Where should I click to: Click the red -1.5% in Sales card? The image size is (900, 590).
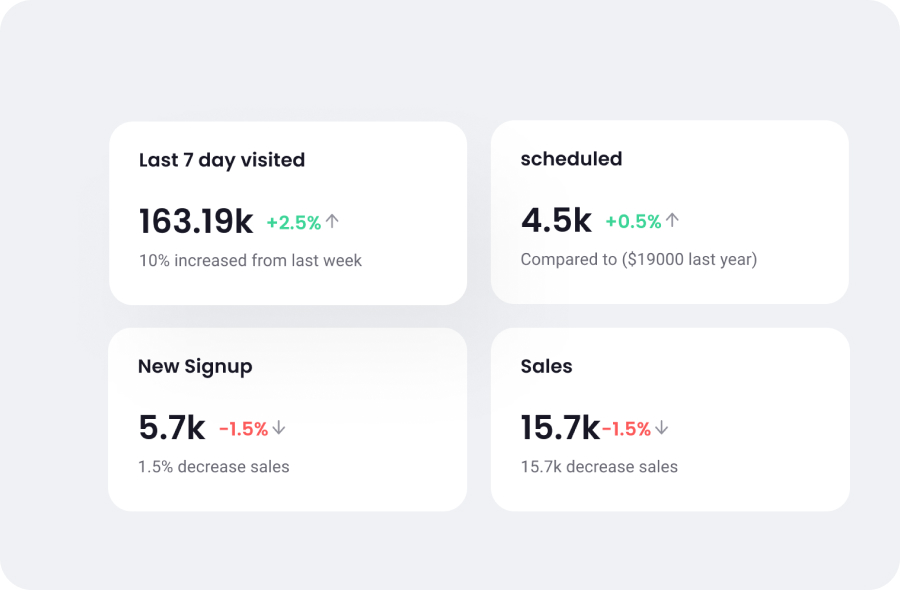627,429
